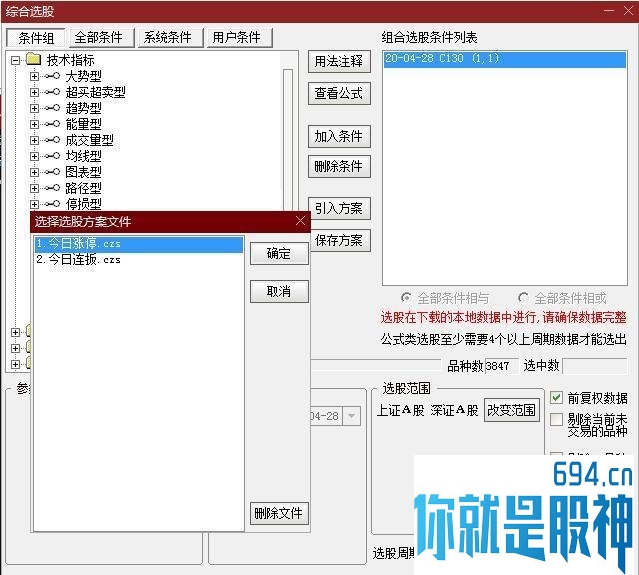Expand the 能量型 tree node
Image resolution: width=639 pixels, height=575 pixels.
pos(34,124)
